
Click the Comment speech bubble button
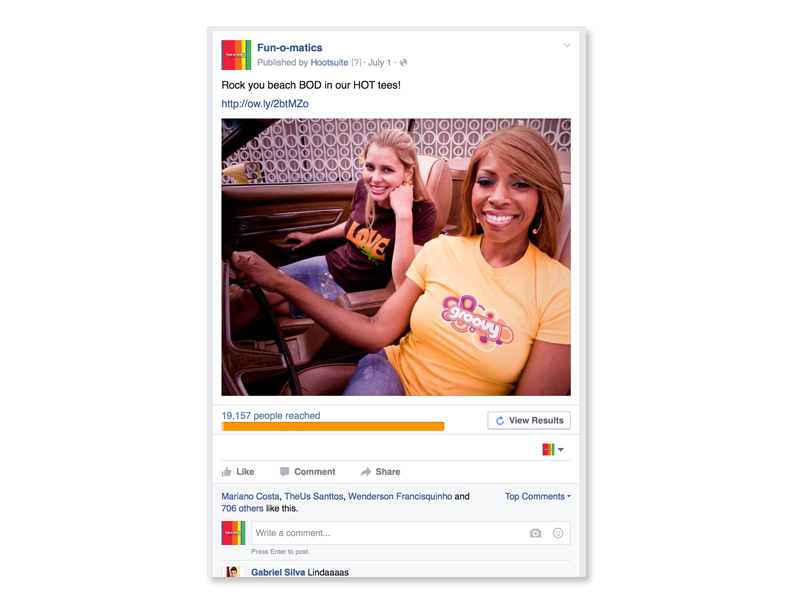click(308, 472)
